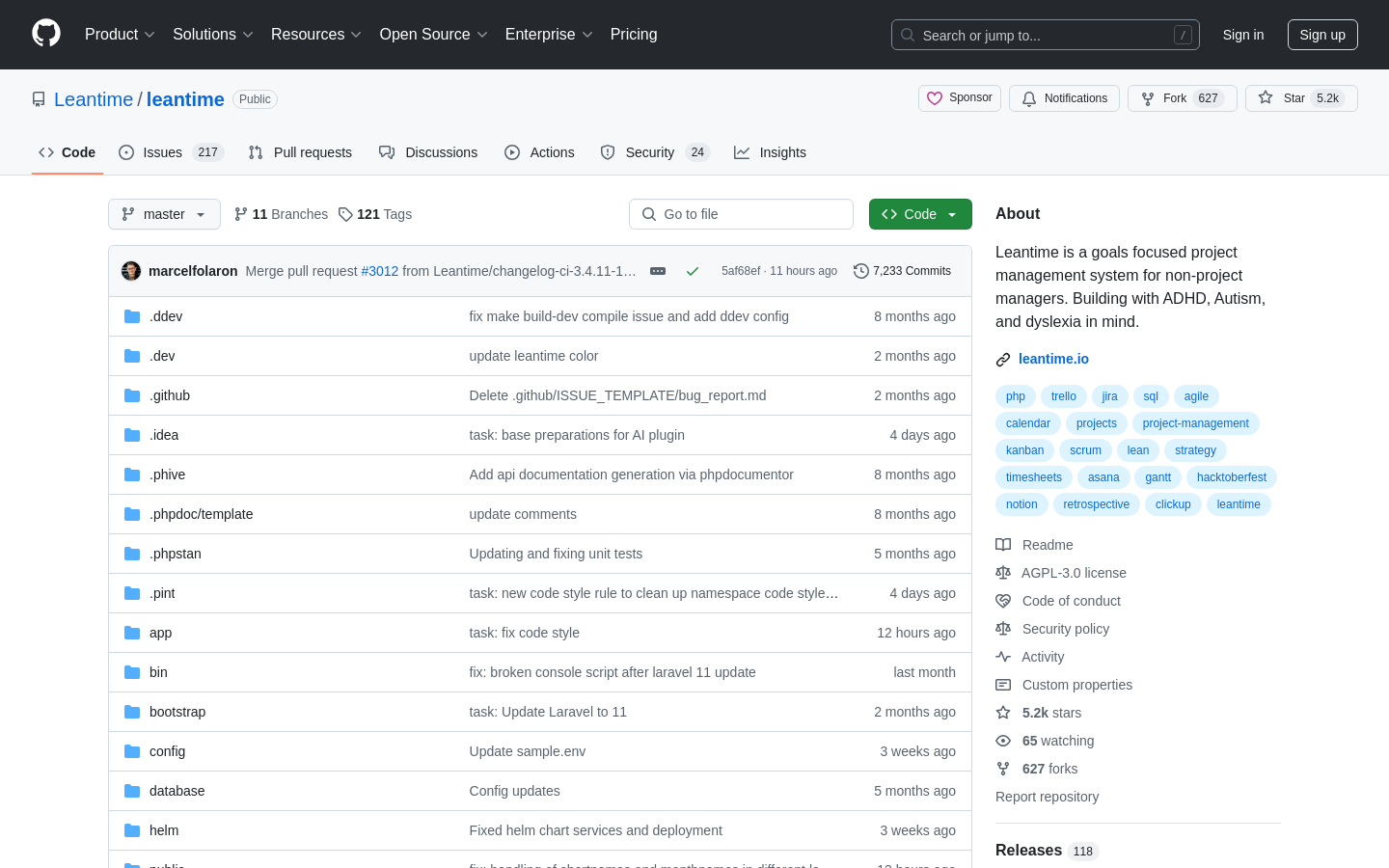Click folder icon next to .pint
This screenshot has width=1389, height=868.
pos(132,593)
